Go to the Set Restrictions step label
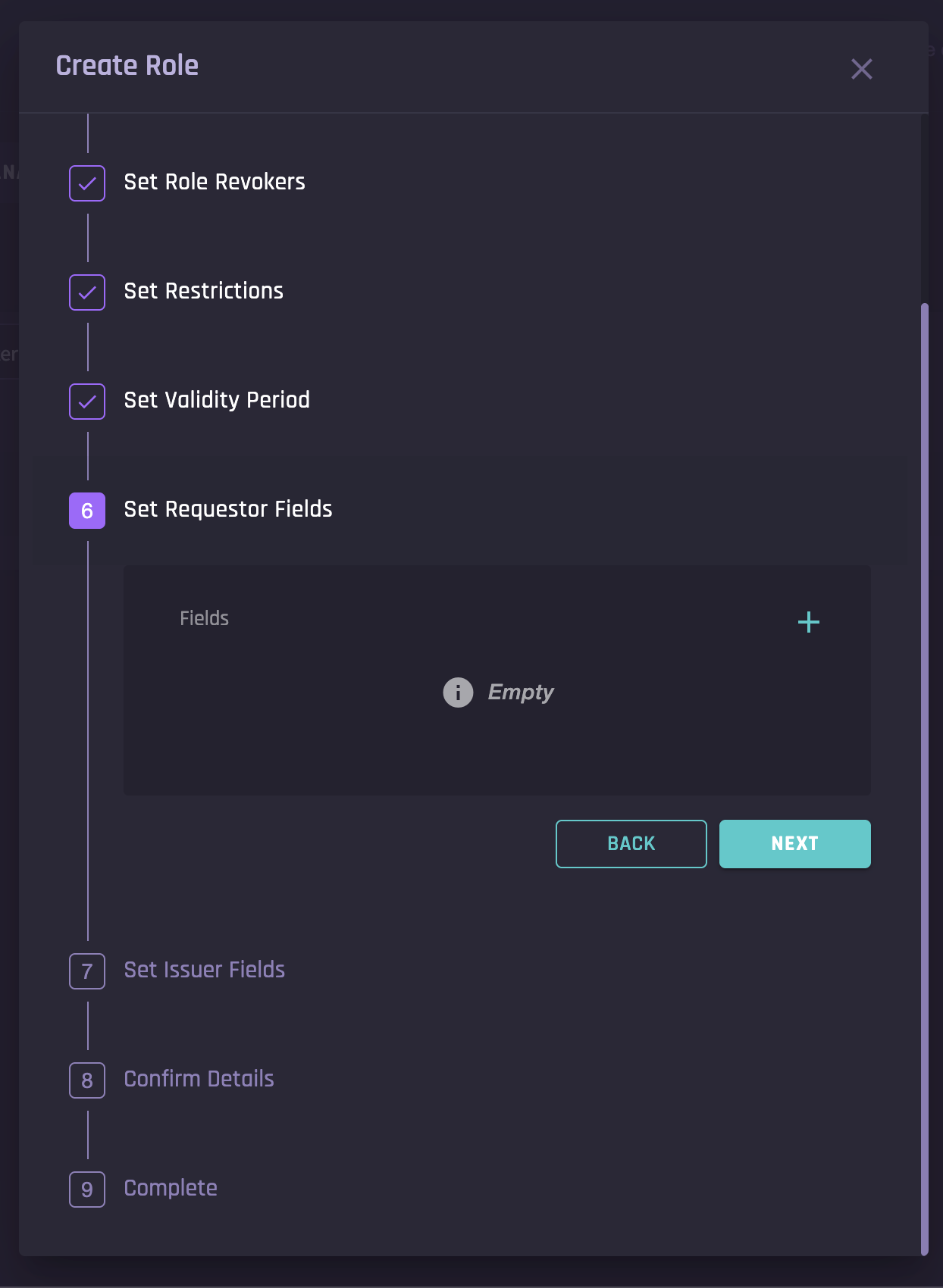943x1288 pixels. (x=203, y=291)
